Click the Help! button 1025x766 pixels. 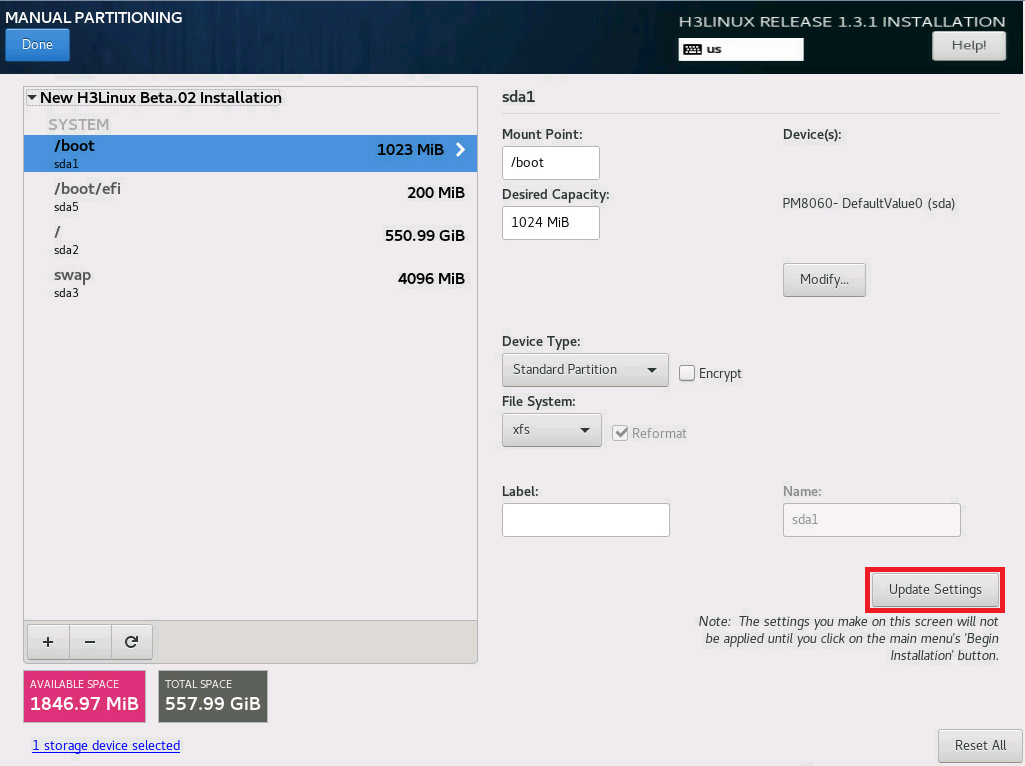(x=969, y=45)
